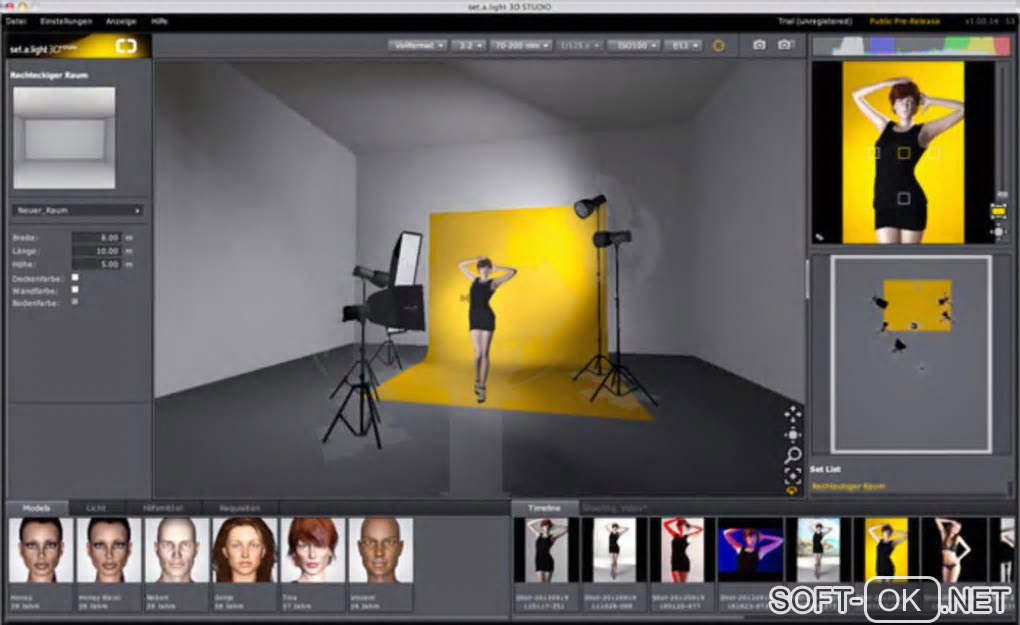Open the Vollformat sensor dropdown

[418, 46]
